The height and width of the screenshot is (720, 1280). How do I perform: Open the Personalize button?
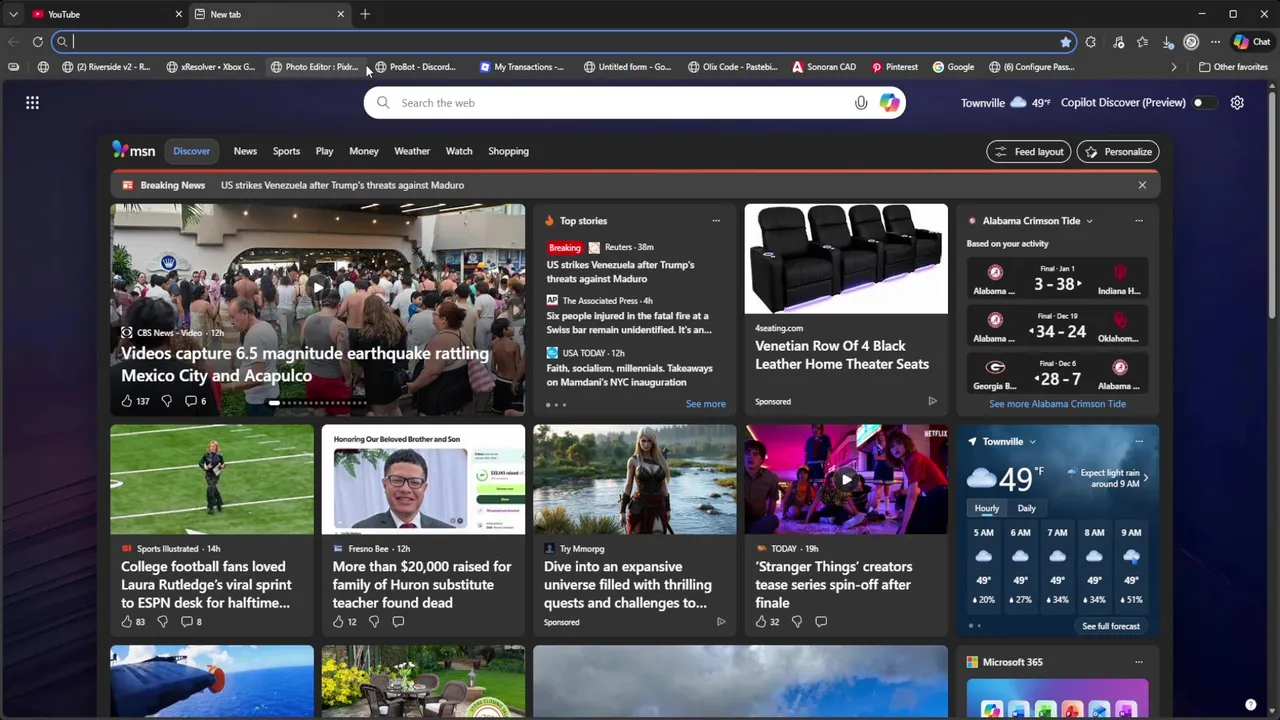[1118, 152]
